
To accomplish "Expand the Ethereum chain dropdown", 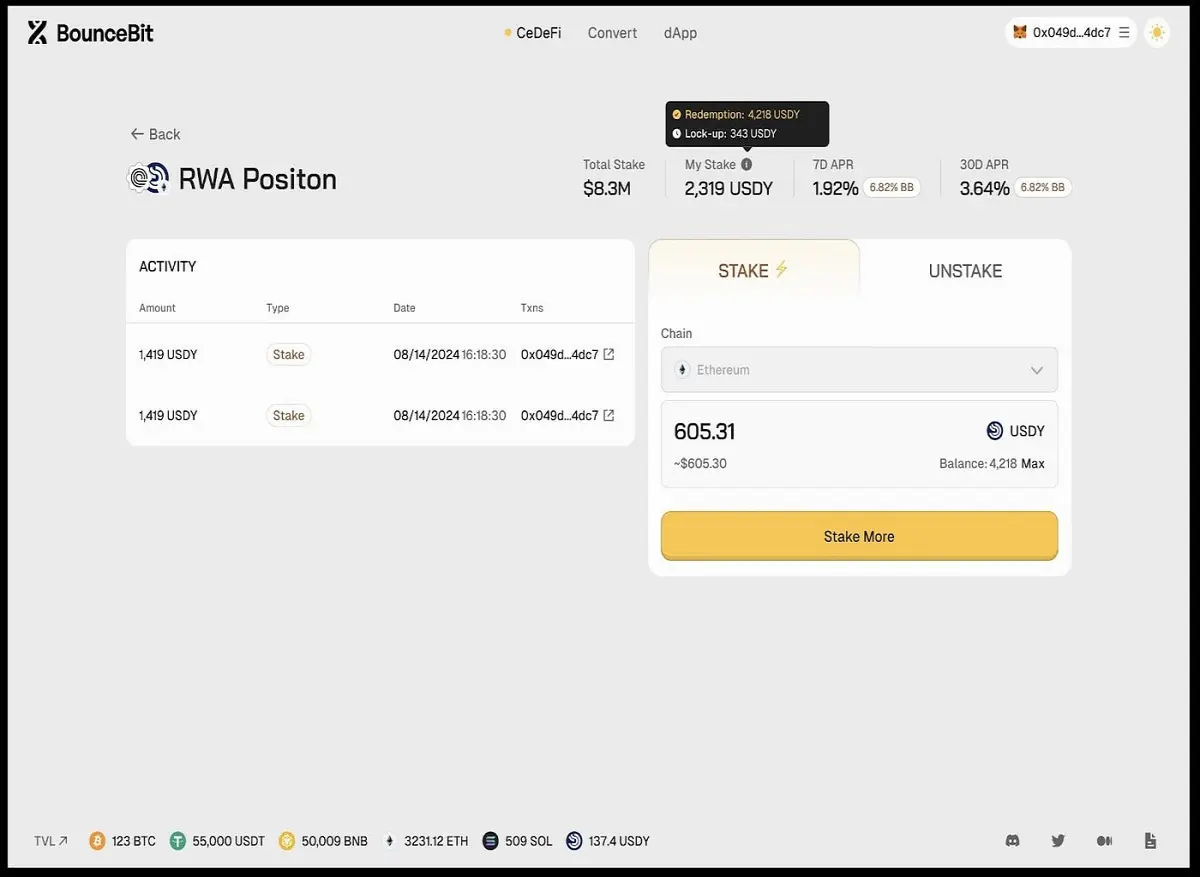I will tap(859, 370).
